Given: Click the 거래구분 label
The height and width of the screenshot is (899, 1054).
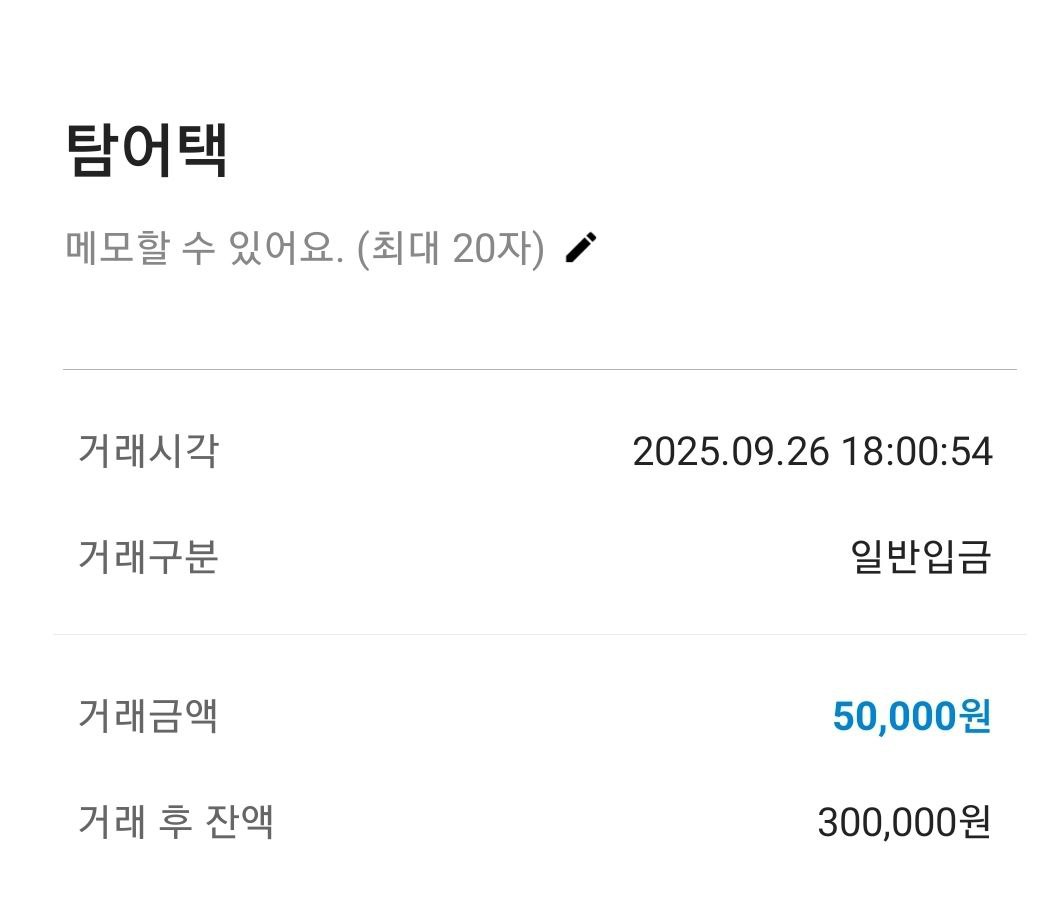Looking at the screenshot, I should [147, 556].
